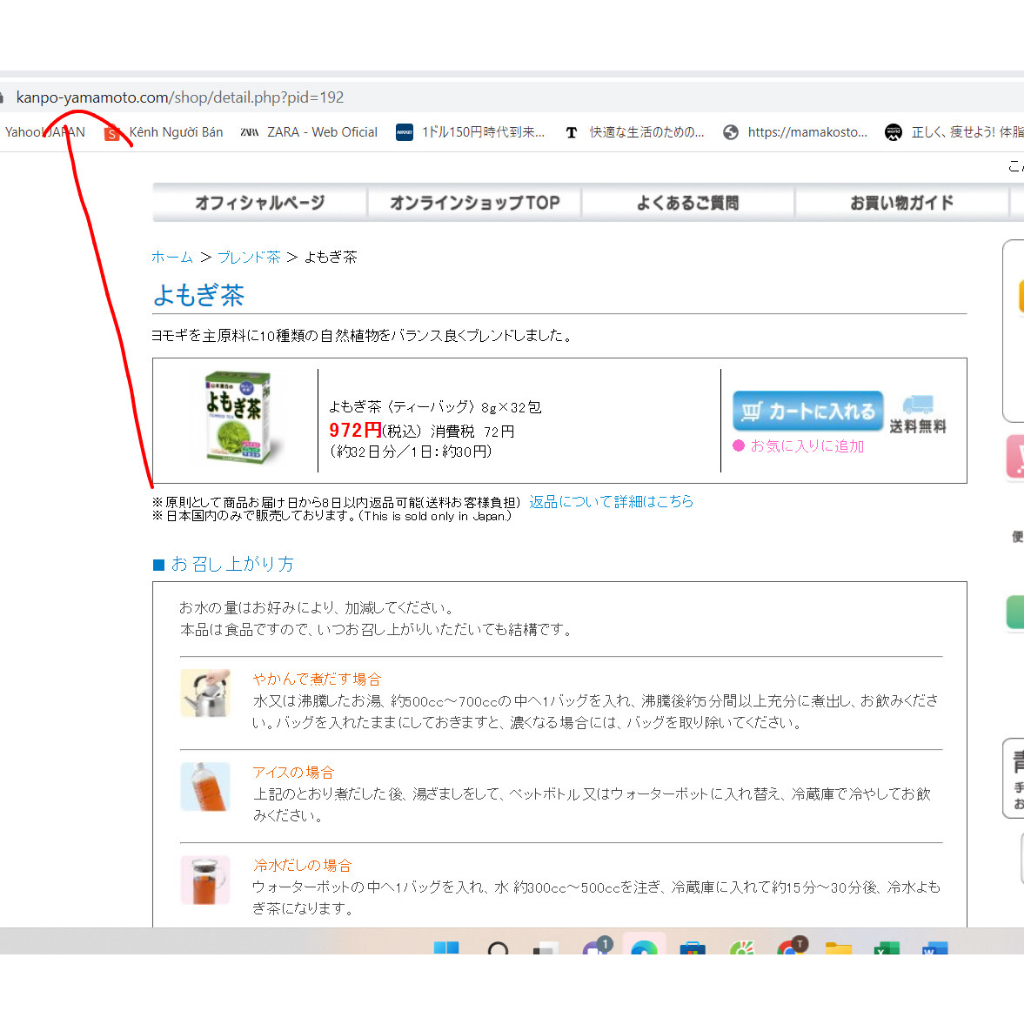1024x1024 pixels.
Task: Open the オフィシャルページ navigation tab
Action: tap(260, 203)
